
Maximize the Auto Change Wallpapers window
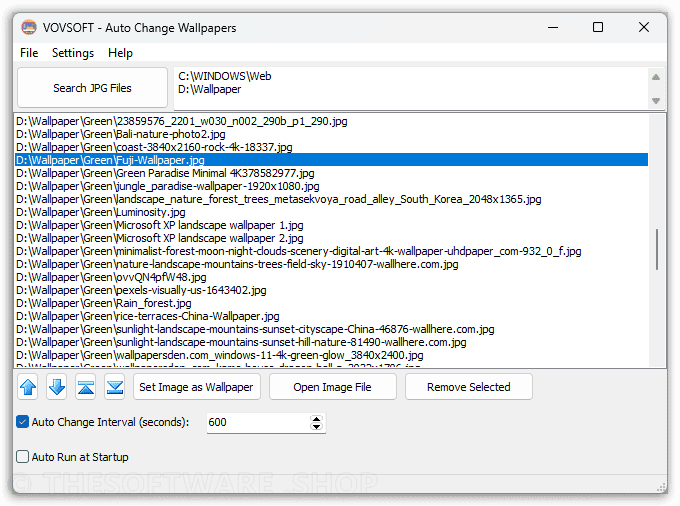tap(598, 27)
